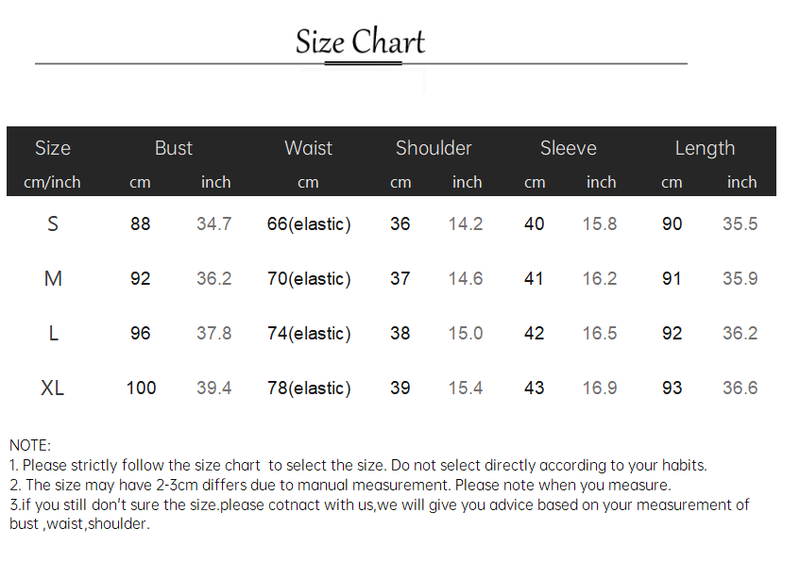Click the 14.2 shoulder inch value

465,224
